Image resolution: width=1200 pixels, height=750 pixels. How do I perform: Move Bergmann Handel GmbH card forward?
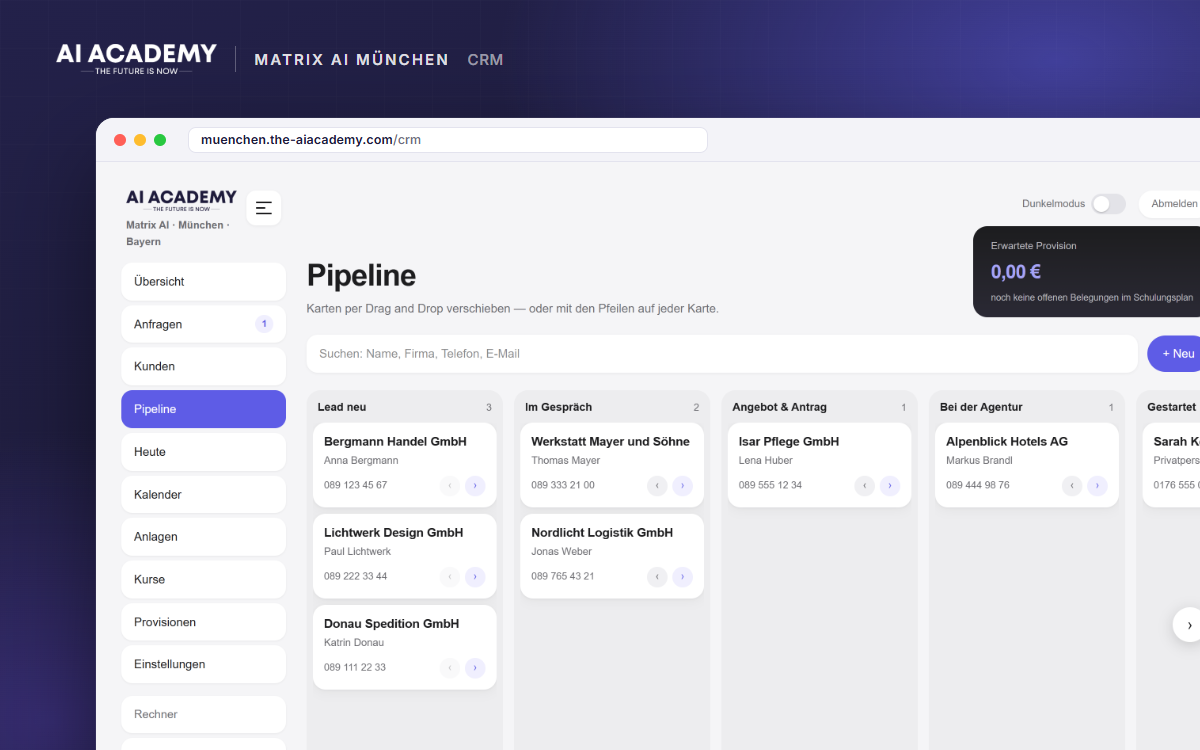[475, 486]
